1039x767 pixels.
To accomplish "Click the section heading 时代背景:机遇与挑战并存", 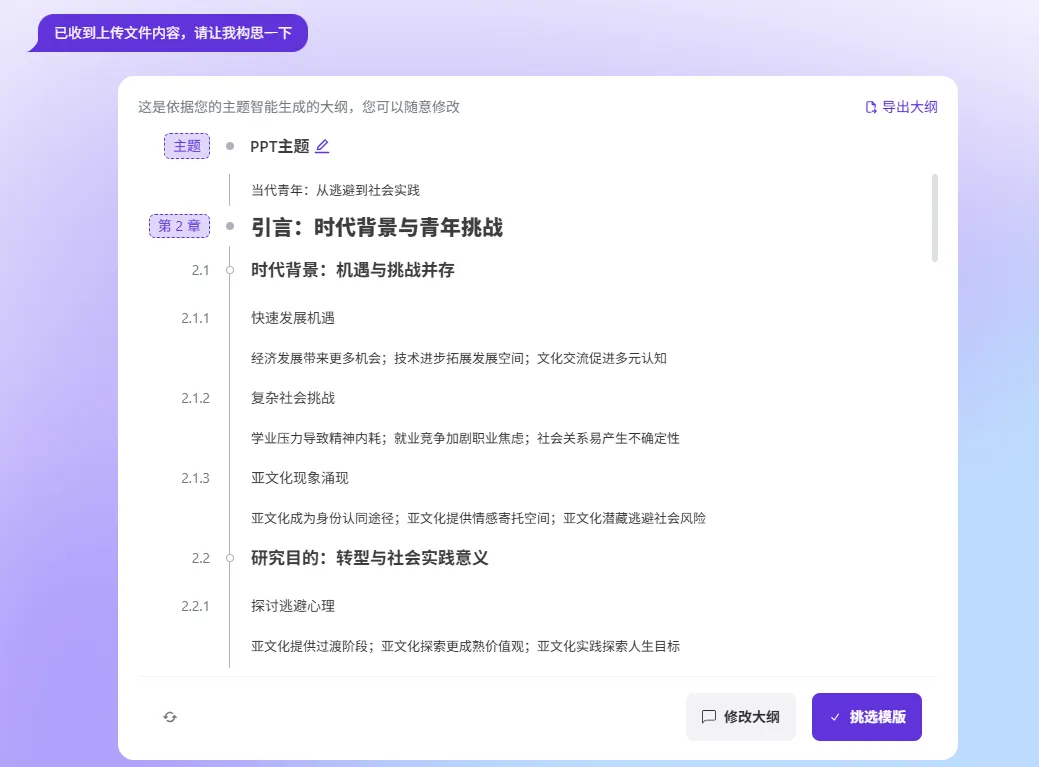I will point(353,270).
